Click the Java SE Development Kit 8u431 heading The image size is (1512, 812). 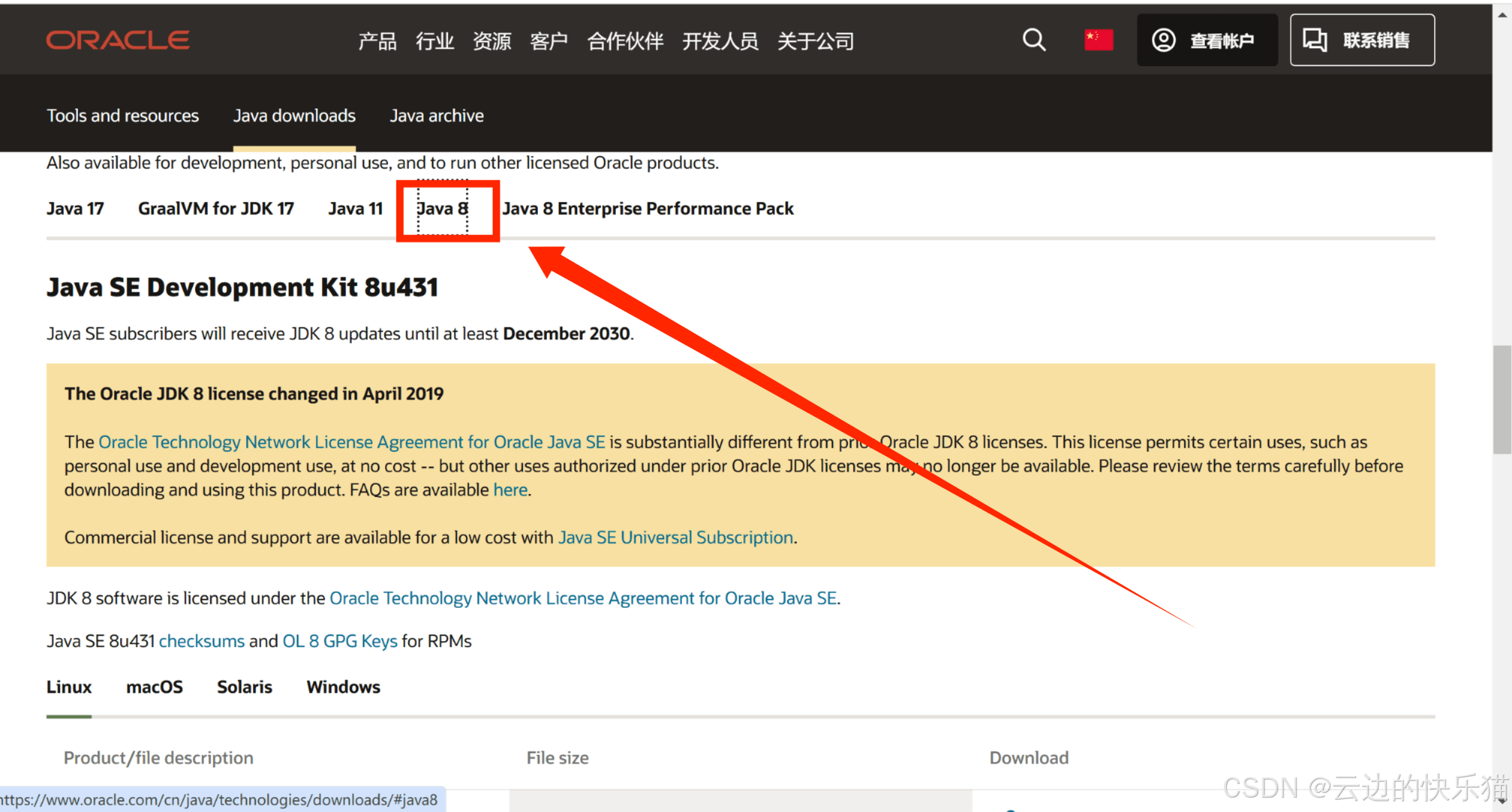[x=242, y=287]
